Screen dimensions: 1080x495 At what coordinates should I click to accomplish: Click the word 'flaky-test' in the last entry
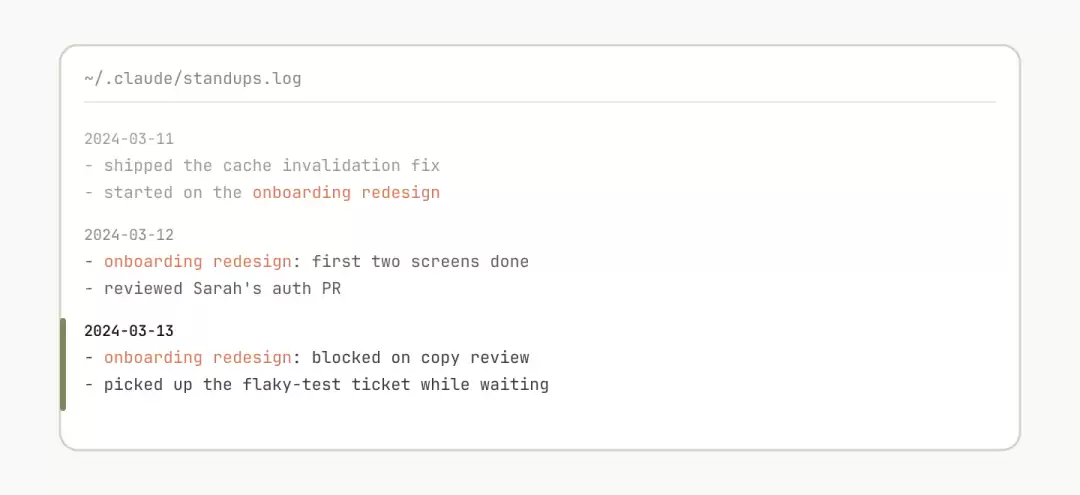[x=292, y=385]
